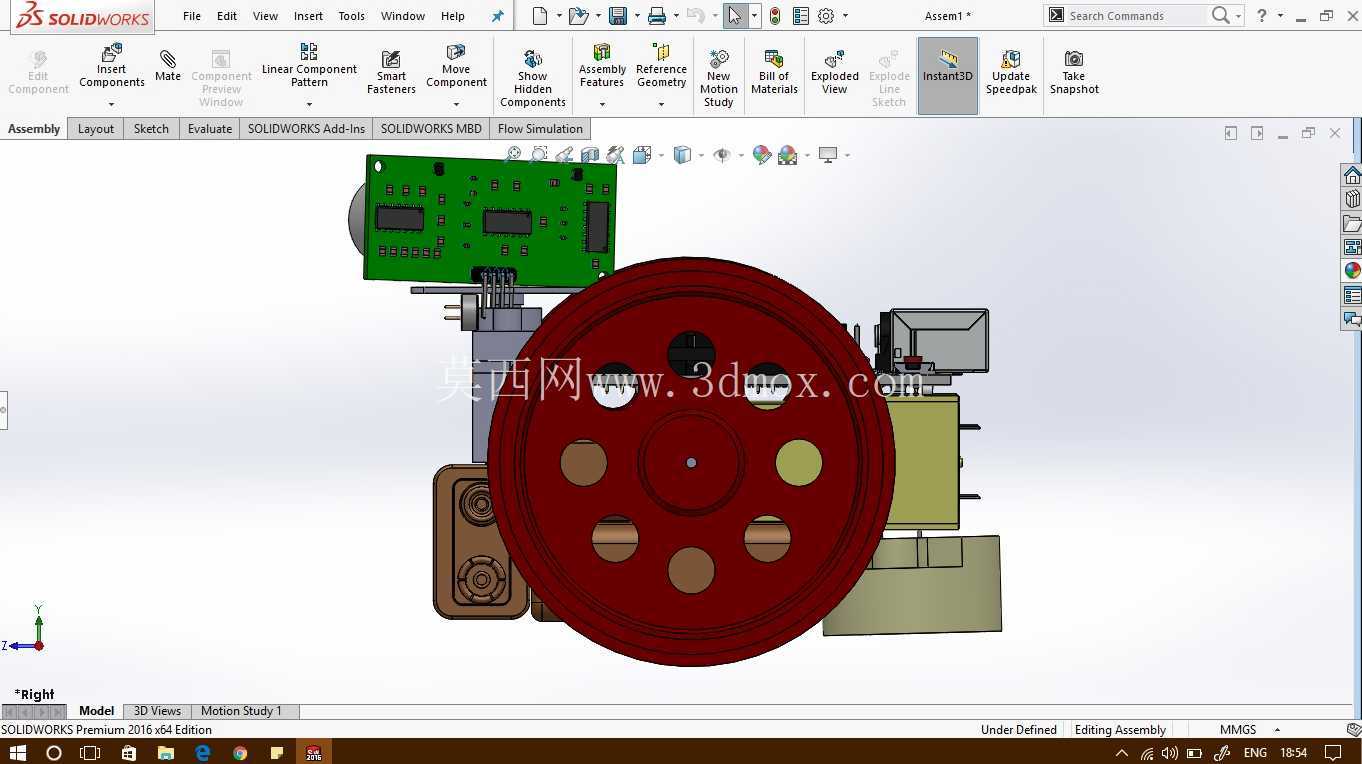Toggle Instant3D button
1362x764 pixels.
pyautogui.click(x=948, y=76)
